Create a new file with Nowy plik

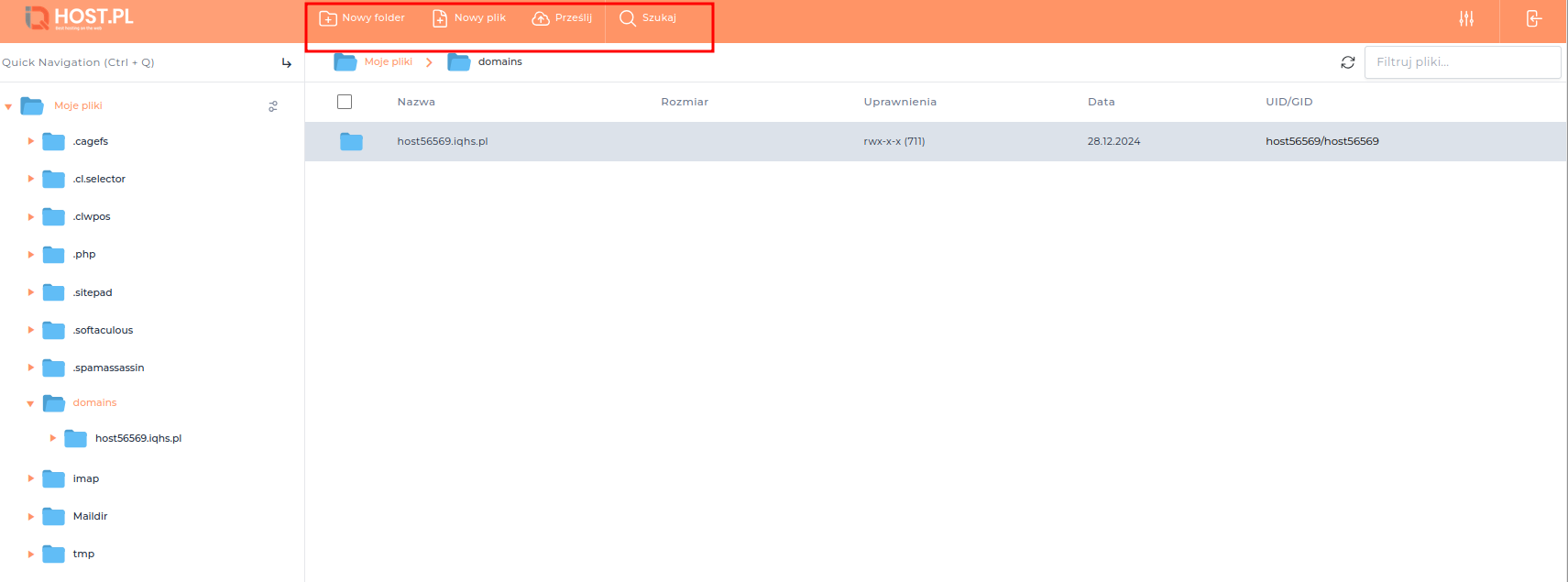(x=469, y=18)
